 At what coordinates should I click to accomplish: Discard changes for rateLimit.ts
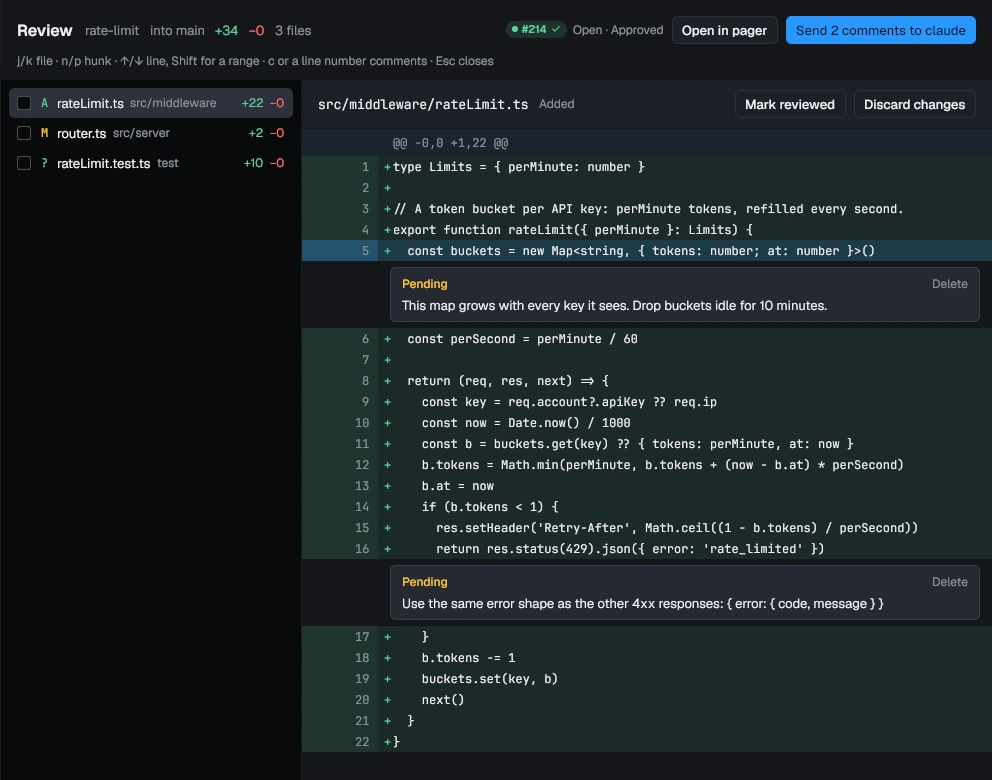click(x=914, y=104)
